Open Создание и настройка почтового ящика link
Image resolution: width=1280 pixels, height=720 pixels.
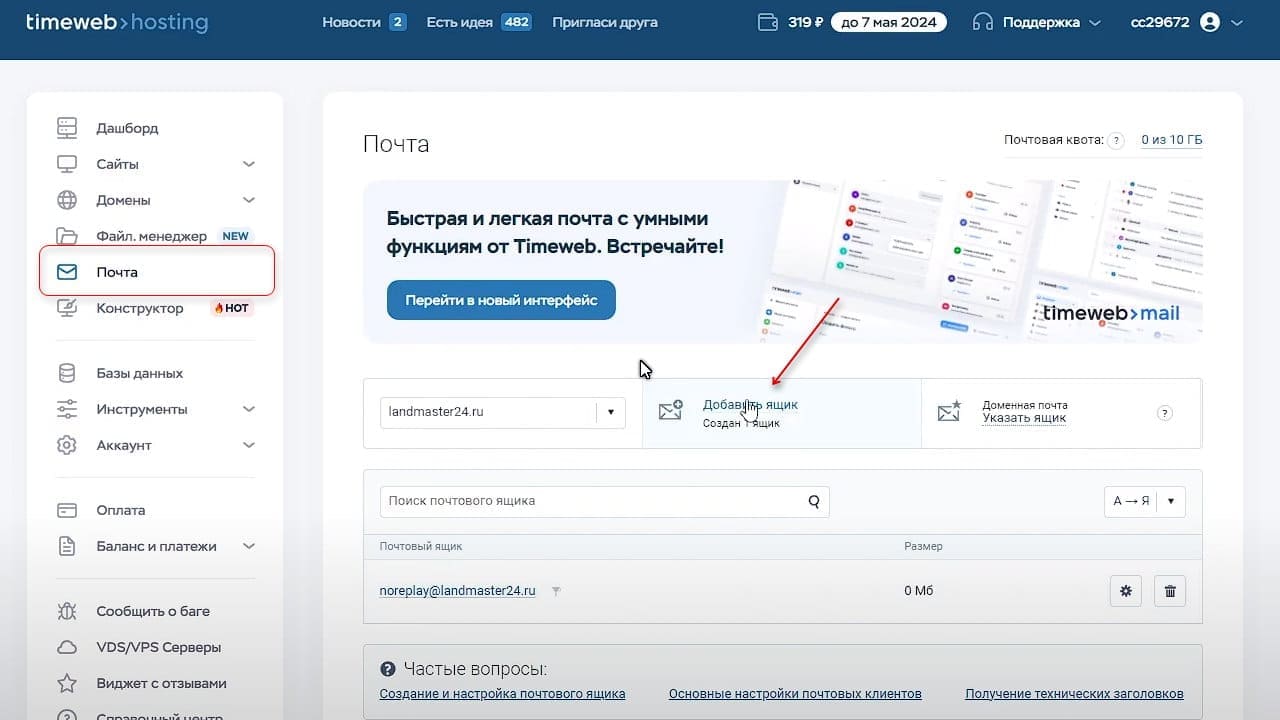503,694
